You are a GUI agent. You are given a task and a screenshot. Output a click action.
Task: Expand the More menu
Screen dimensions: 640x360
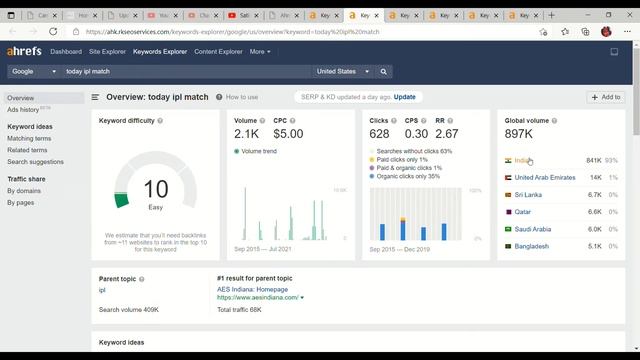260,52
